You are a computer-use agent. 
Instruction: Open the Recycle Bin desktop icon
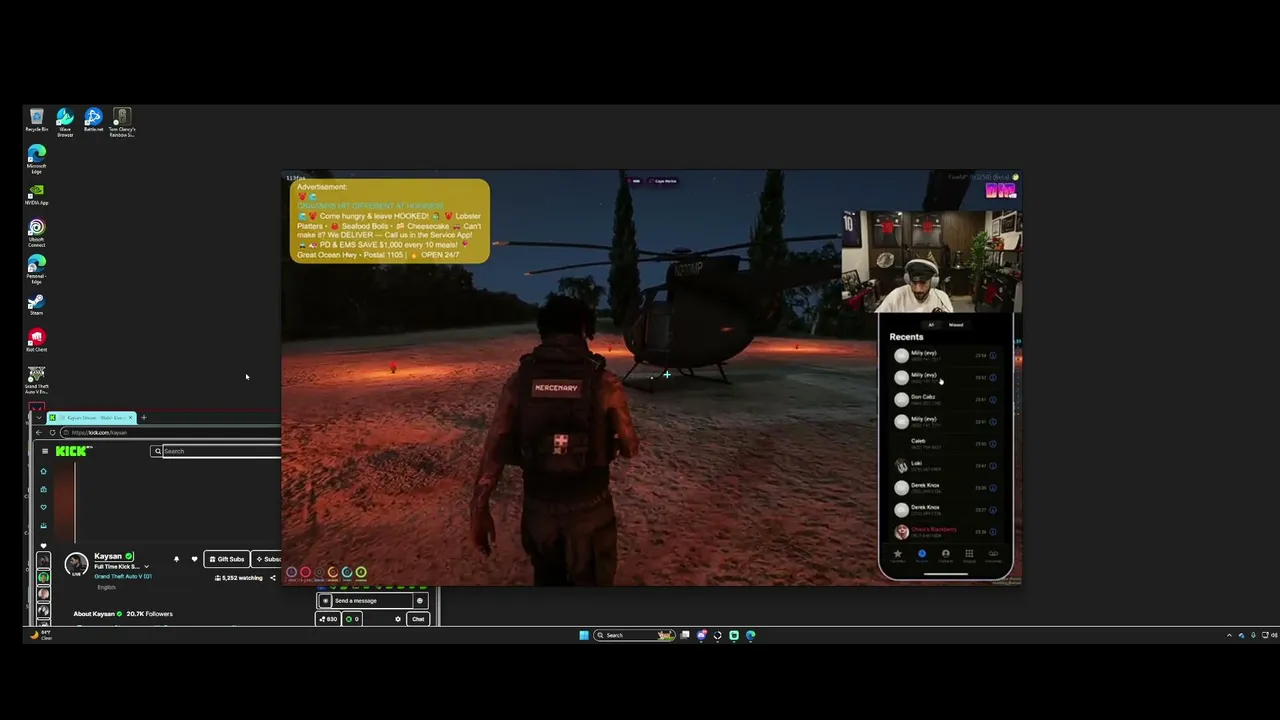[x=37, y=120]
